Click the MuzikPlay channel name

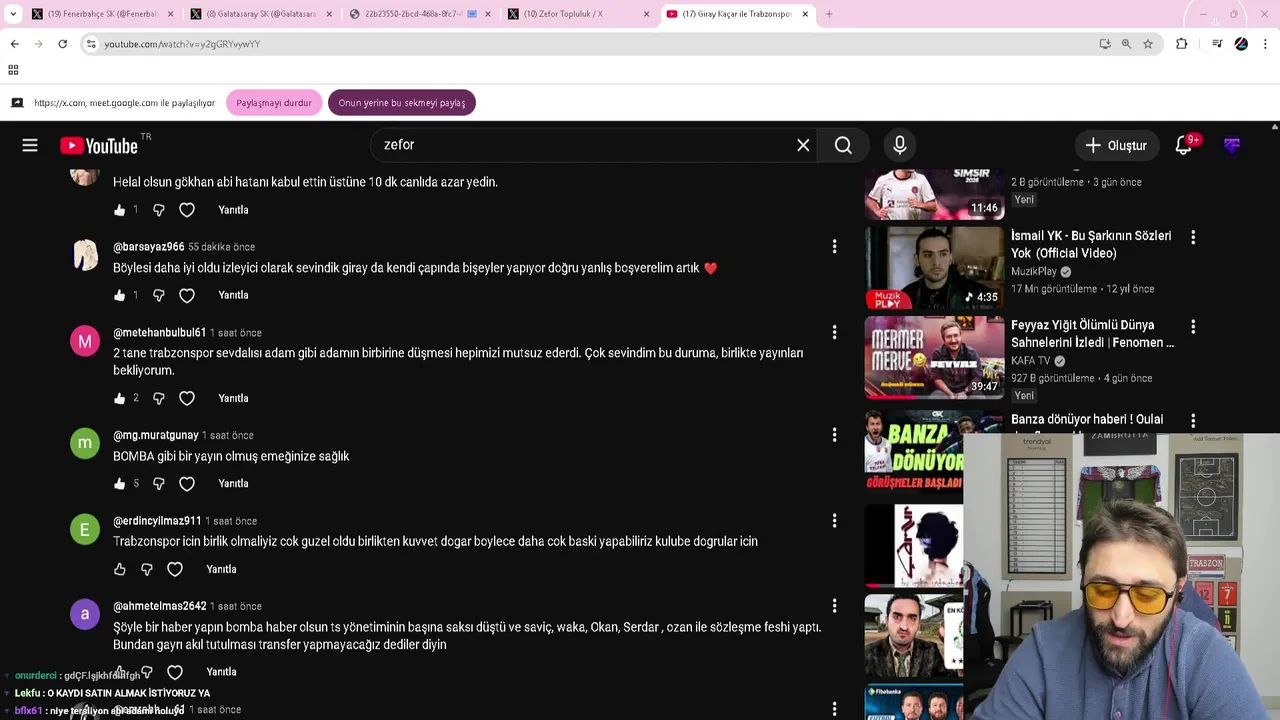click(1034, 272)
